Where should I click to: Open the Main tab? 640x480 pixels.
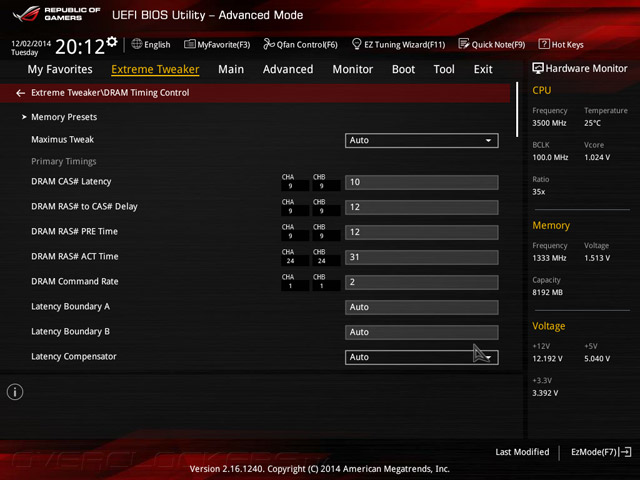coord(231,69)
